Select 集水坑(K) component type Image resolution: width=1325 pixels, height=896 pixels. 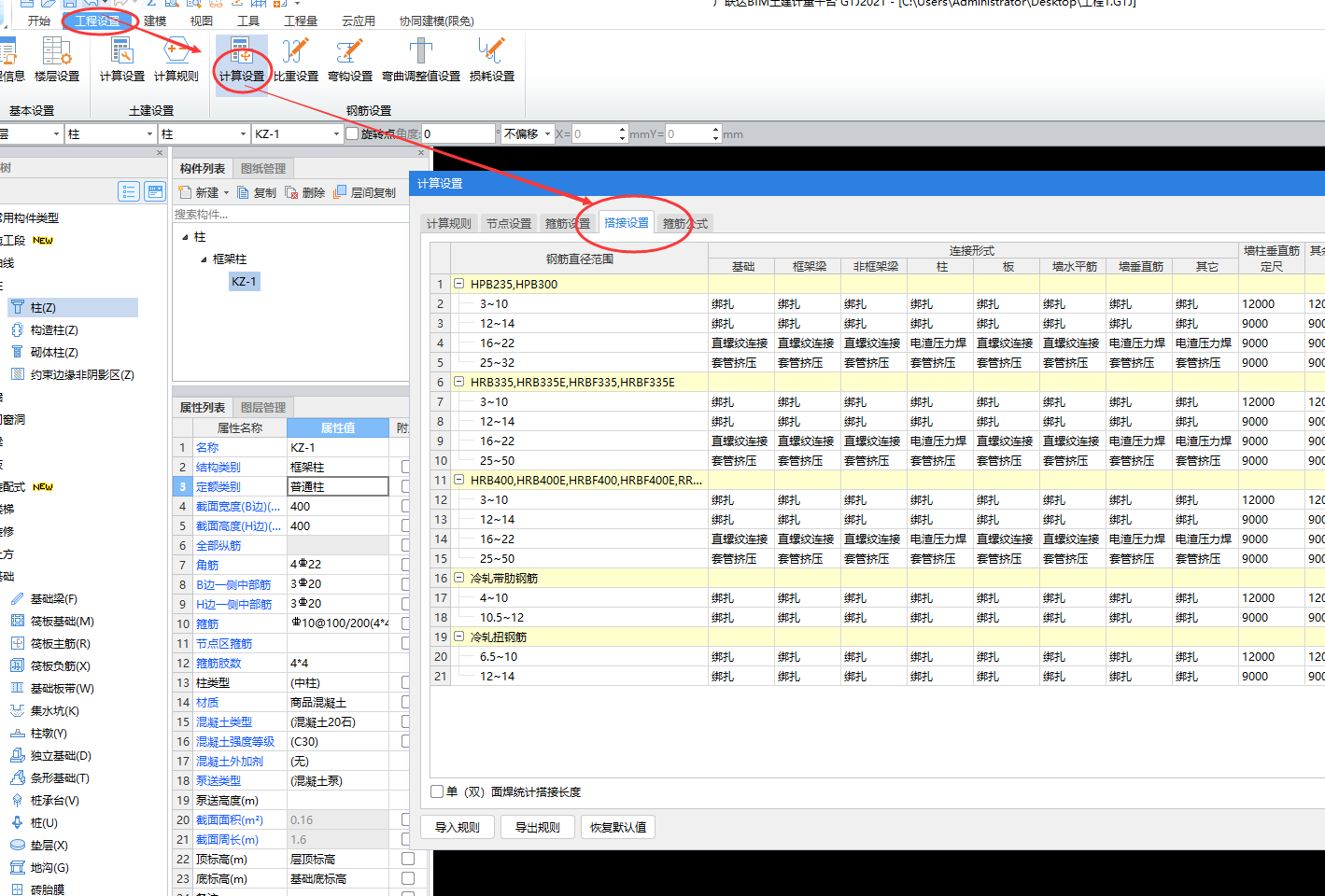coord(54,710)
